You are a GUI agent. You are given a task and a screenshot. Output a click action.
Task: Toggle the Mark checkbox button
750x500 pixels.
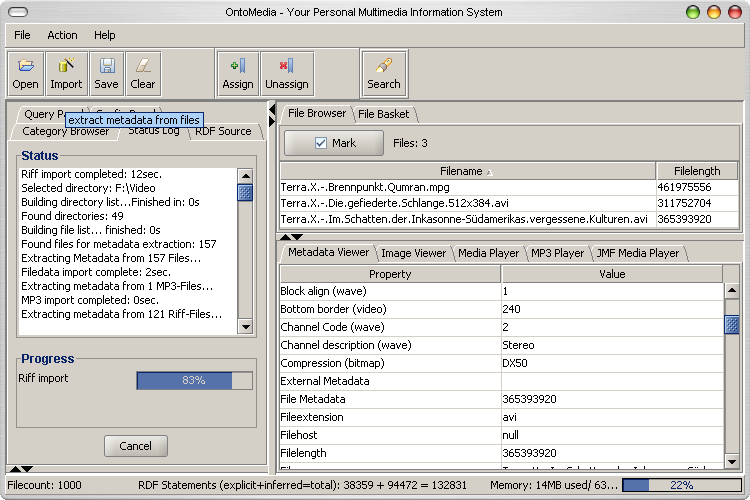tap(334, 143)
